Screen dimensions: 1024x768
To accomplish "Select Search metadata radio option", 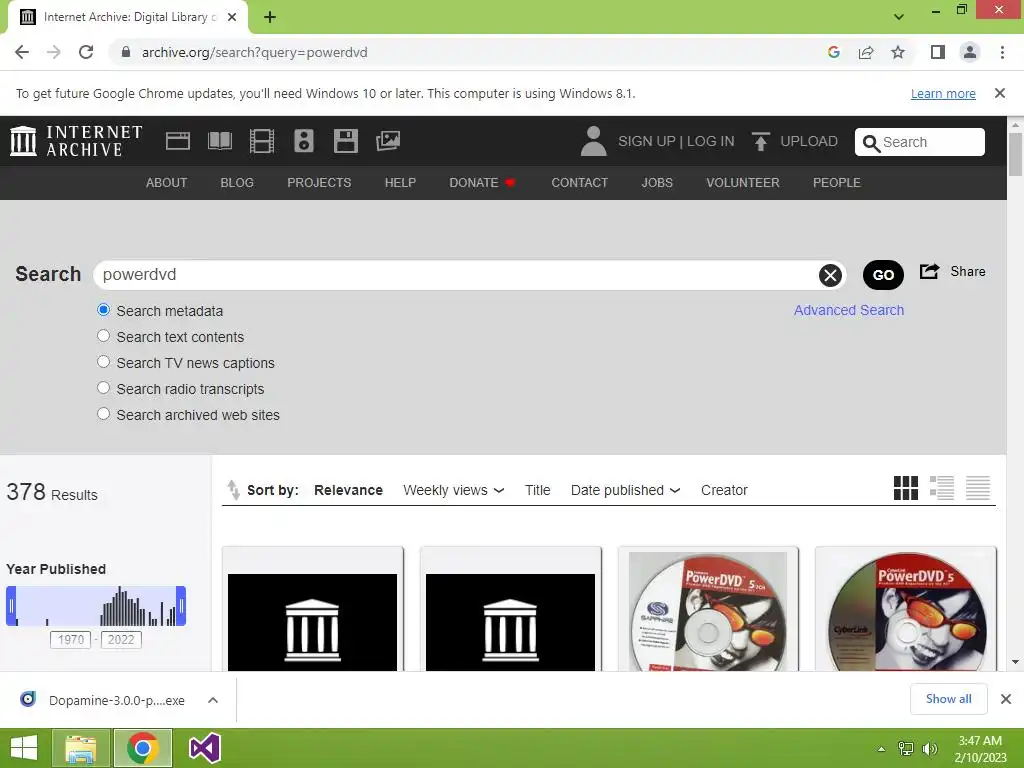I will pos(103,310).
